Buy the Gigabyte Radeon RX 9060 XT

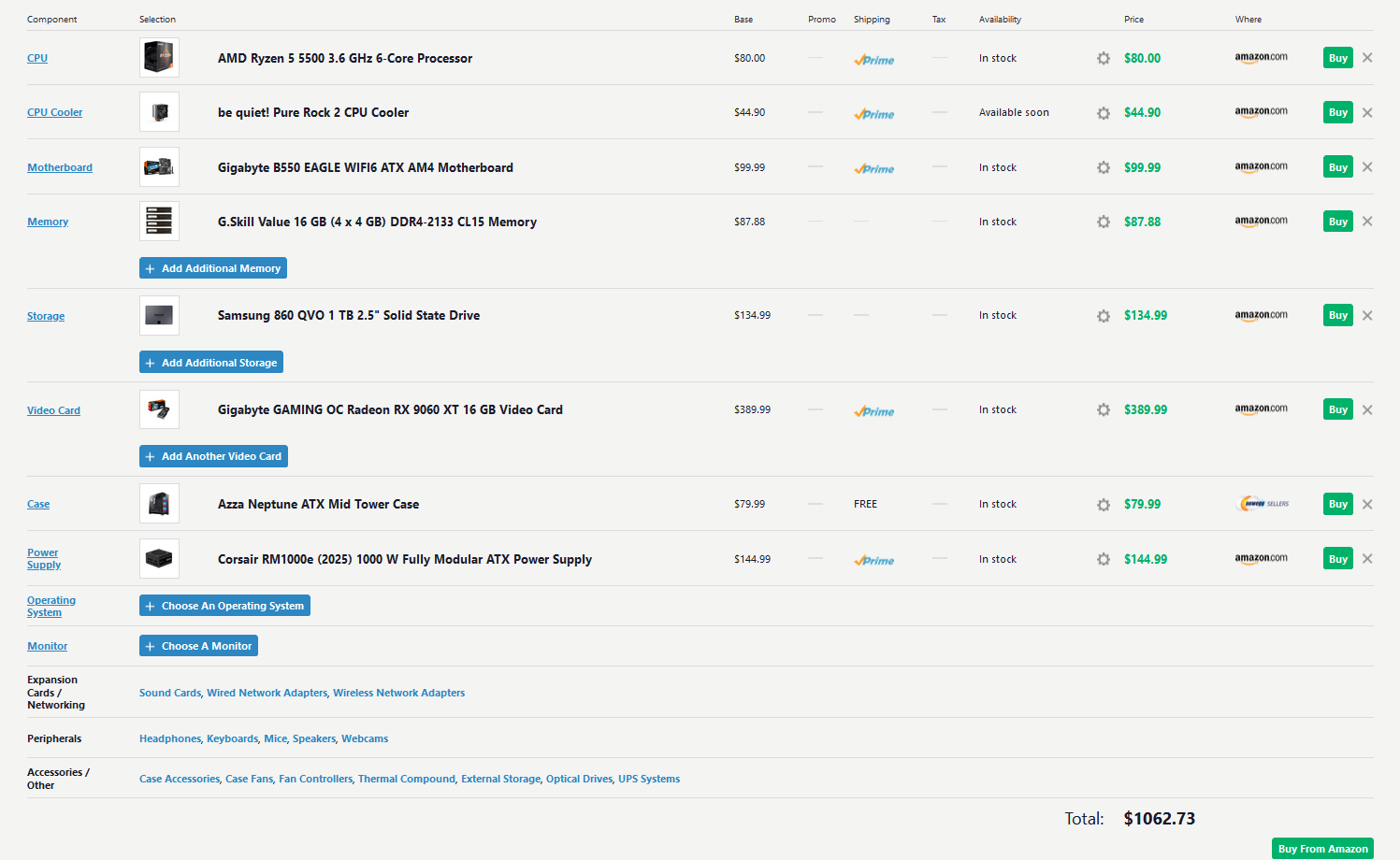click(x=1338, y=409)
